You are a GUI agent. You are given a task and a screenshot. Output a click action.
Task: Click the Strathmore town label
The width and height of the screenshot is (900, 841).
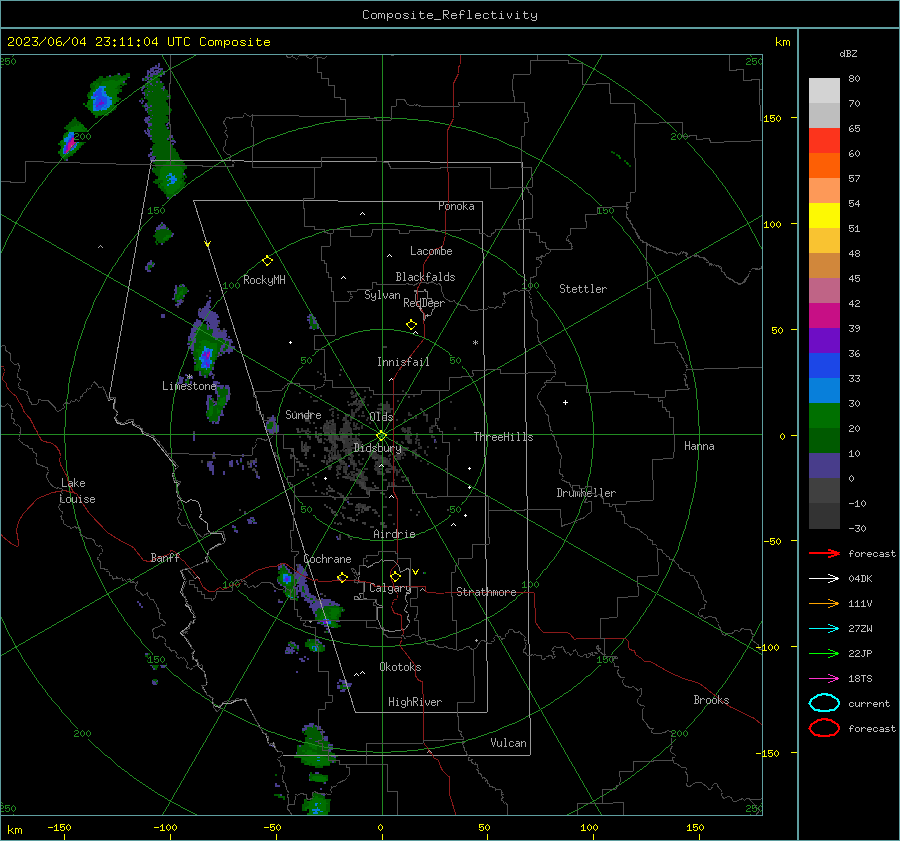point(486,592)
